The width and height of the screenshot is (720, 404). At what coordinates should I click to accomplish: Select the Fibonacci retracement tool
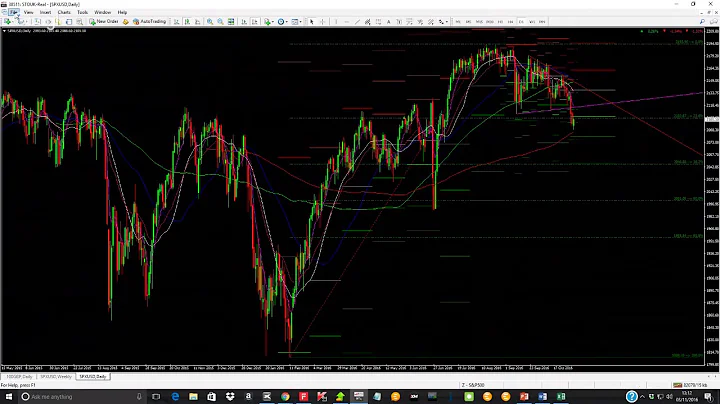(378, 22)
